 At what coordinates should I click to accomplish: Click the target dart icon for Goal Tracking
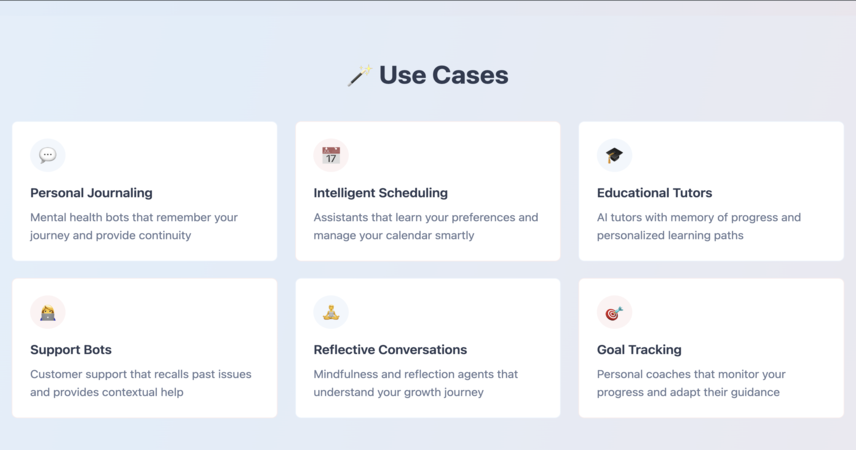click(x=614, y=312)
